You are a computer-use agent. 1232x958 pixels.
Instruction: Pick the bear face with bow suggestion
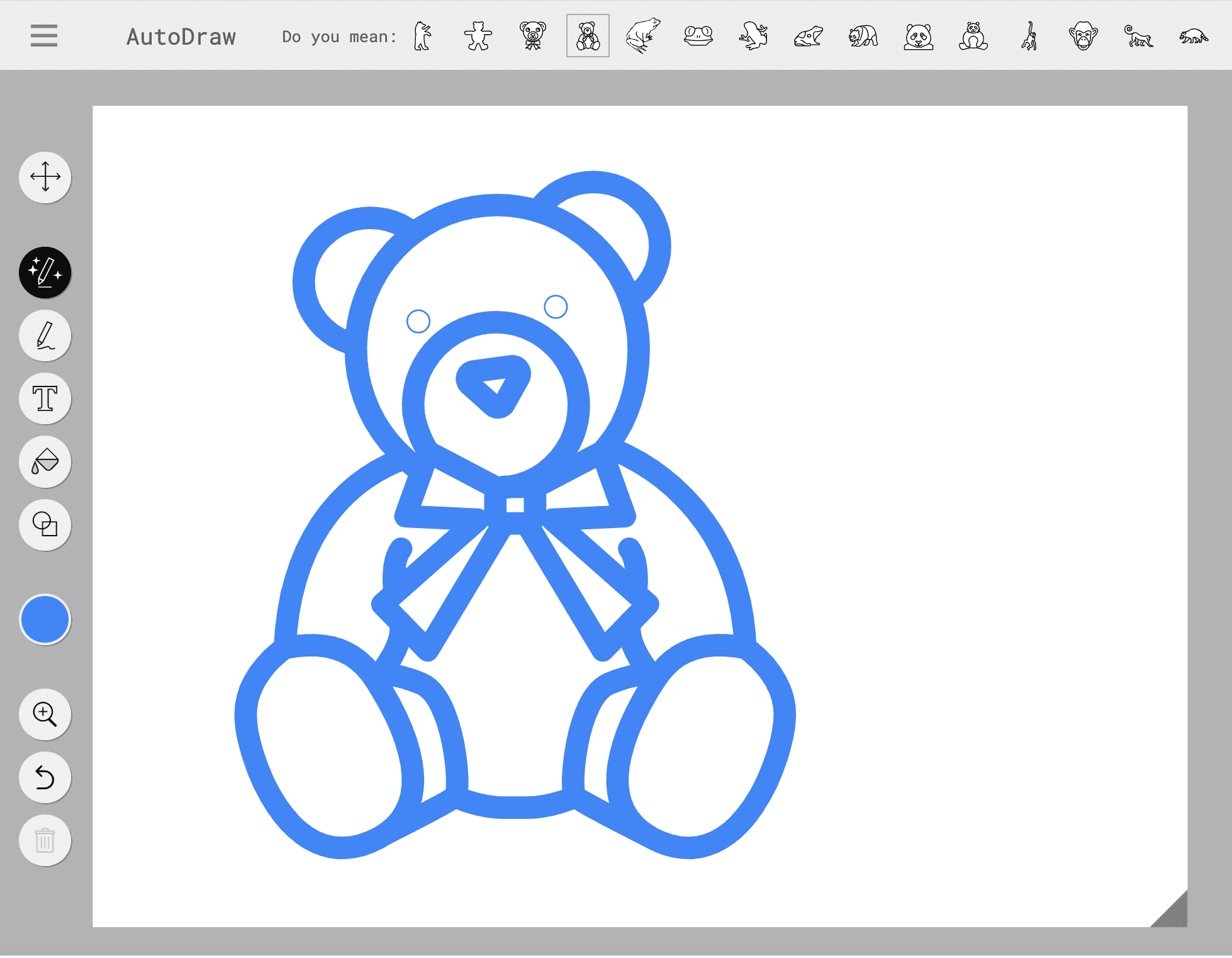pyautogui.click(x=533, y=36)
